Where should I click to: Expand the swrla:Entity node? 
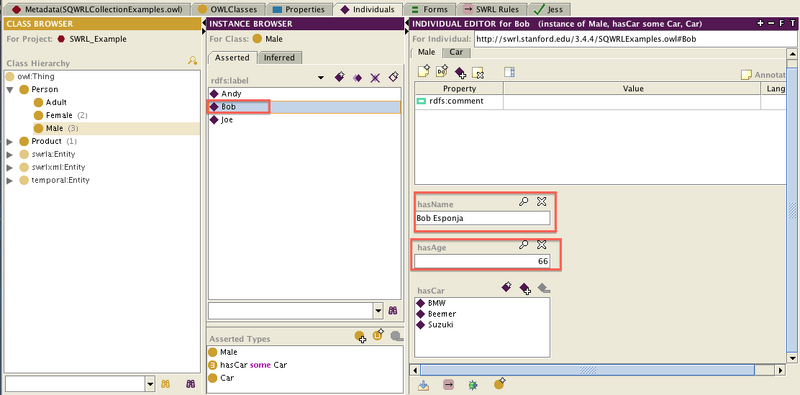click(x=10, y=154)
